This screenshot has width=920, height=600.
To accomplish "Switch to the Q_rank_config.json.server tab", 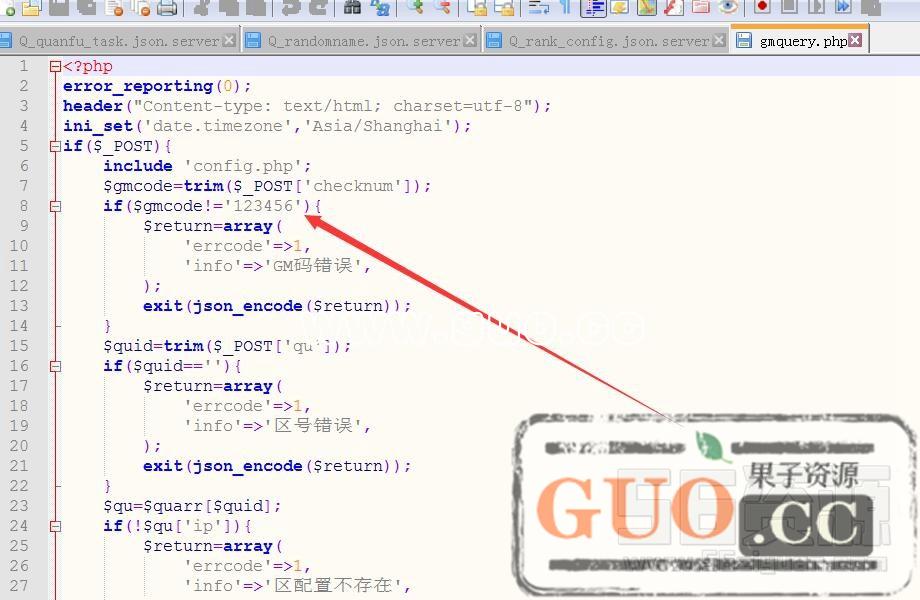I will coord(608,42).
